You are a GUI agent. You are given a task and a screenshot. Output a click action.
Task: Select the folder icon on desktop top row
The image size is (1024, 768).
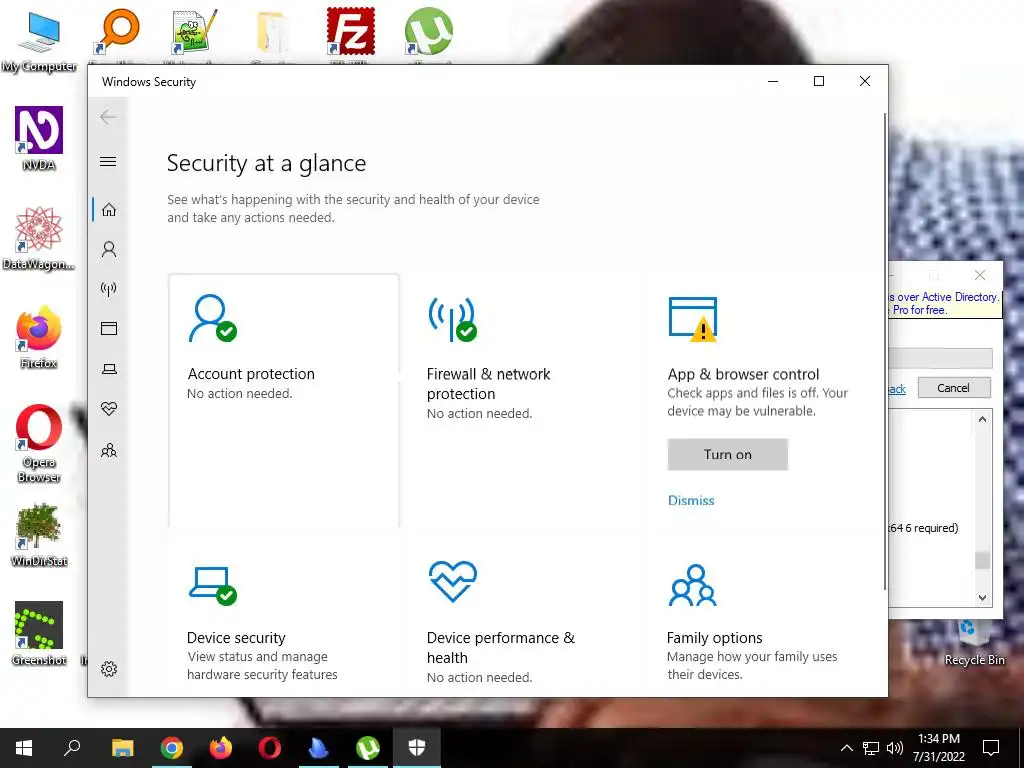point(272,34)
